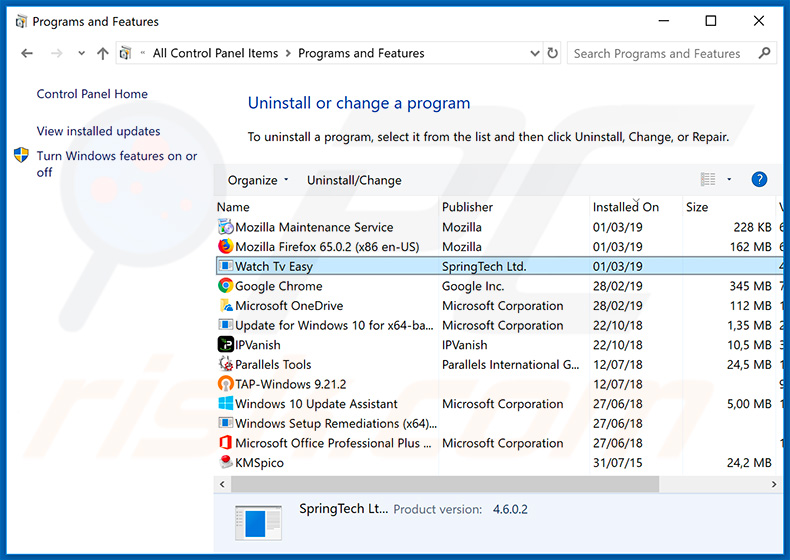Open the recent locations dropdown arrow

(x=81, y=53)
